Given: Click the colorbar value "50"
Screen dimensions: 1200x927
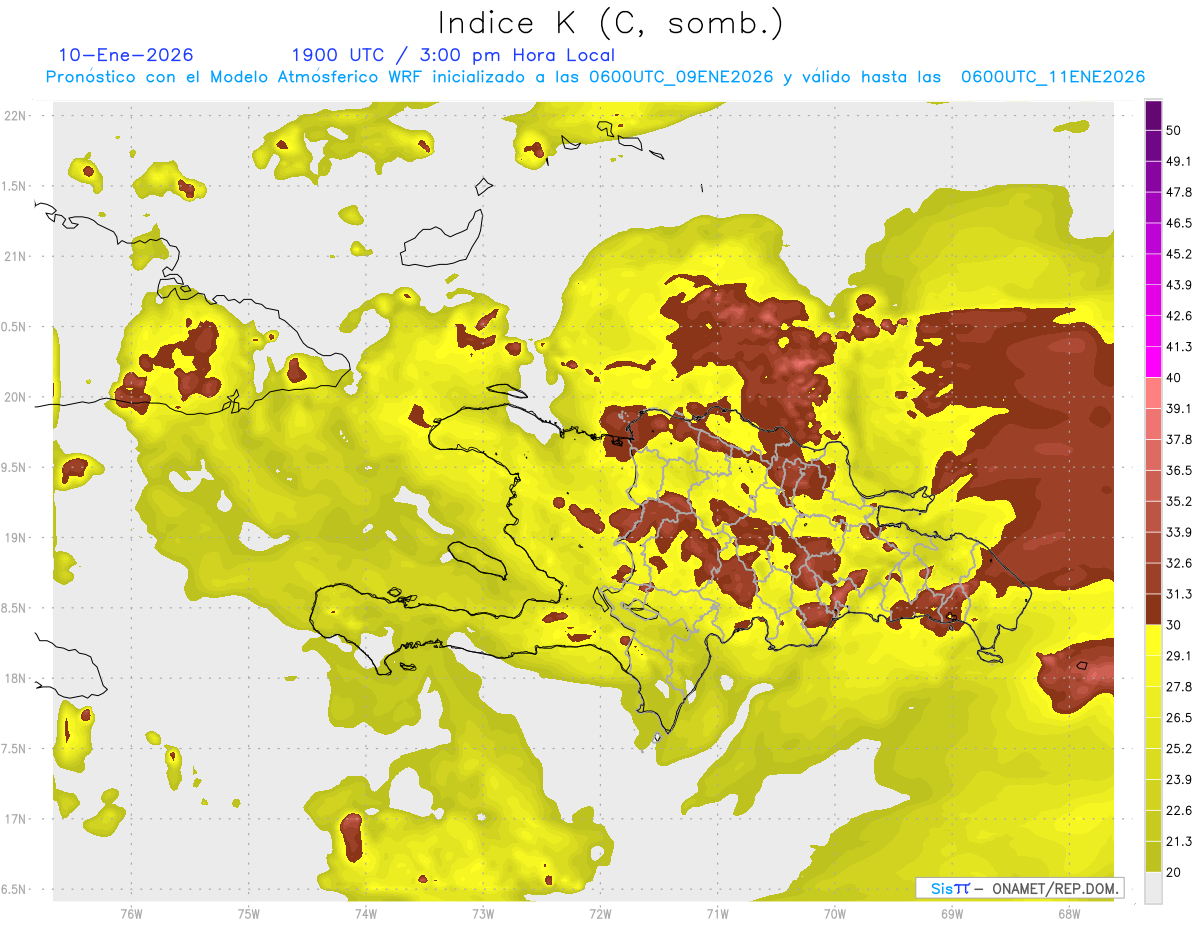Looking at the screenshot, I should click(x=1174, y=130).
